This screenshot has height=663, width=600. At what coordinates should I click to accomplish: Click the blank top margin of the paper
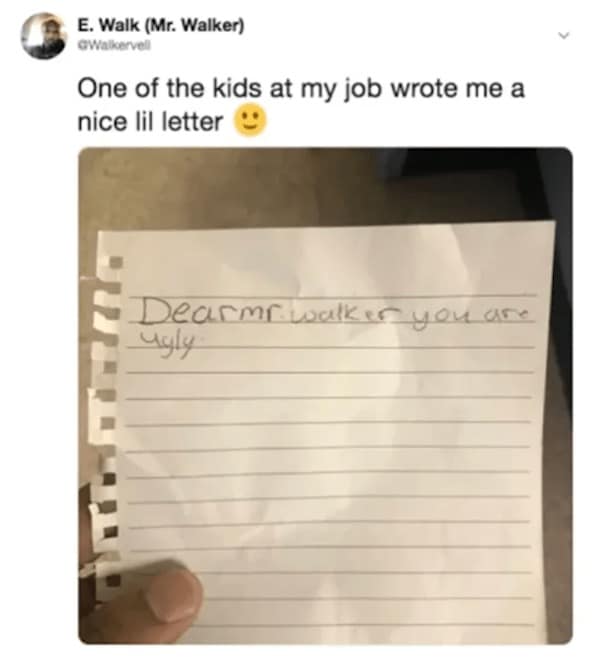click(x=330, y=262)
